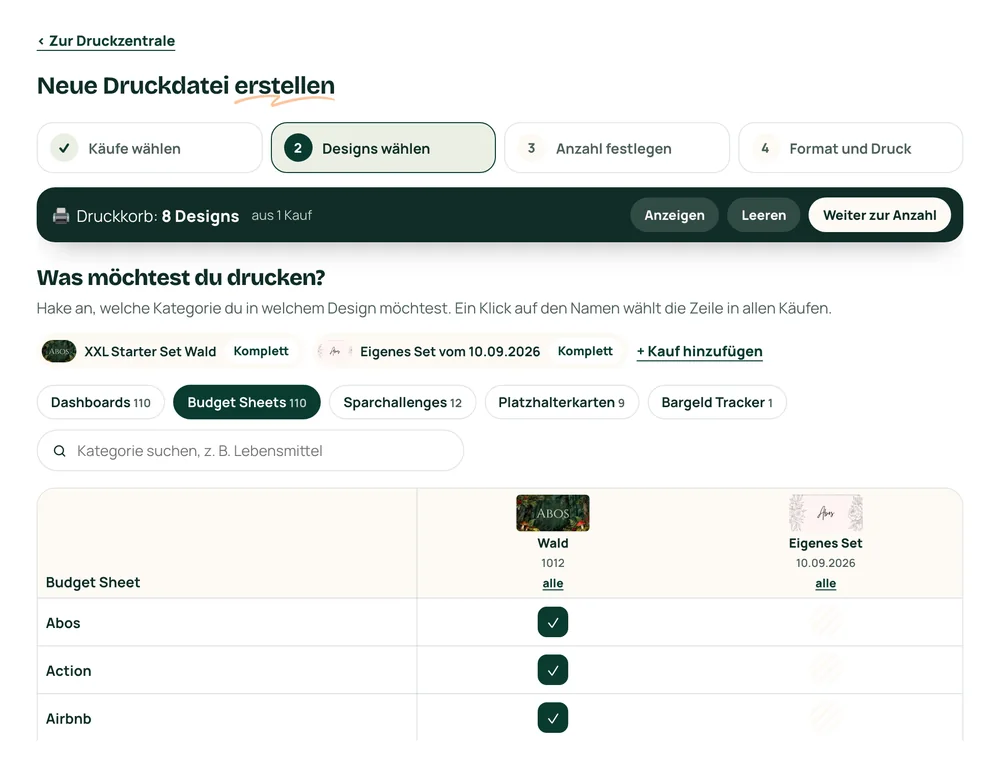Click the green checkmark on the Käufe wählen step

pyautogui.click(x=64, y=148)
